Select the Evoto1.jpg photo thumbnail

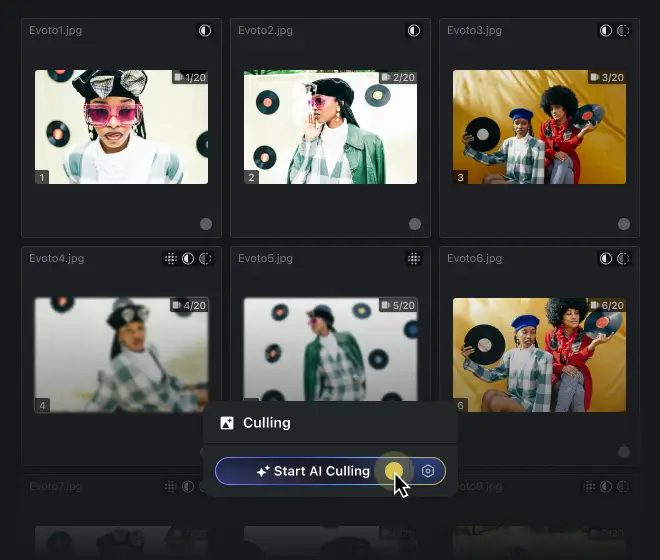pos(121,127)
